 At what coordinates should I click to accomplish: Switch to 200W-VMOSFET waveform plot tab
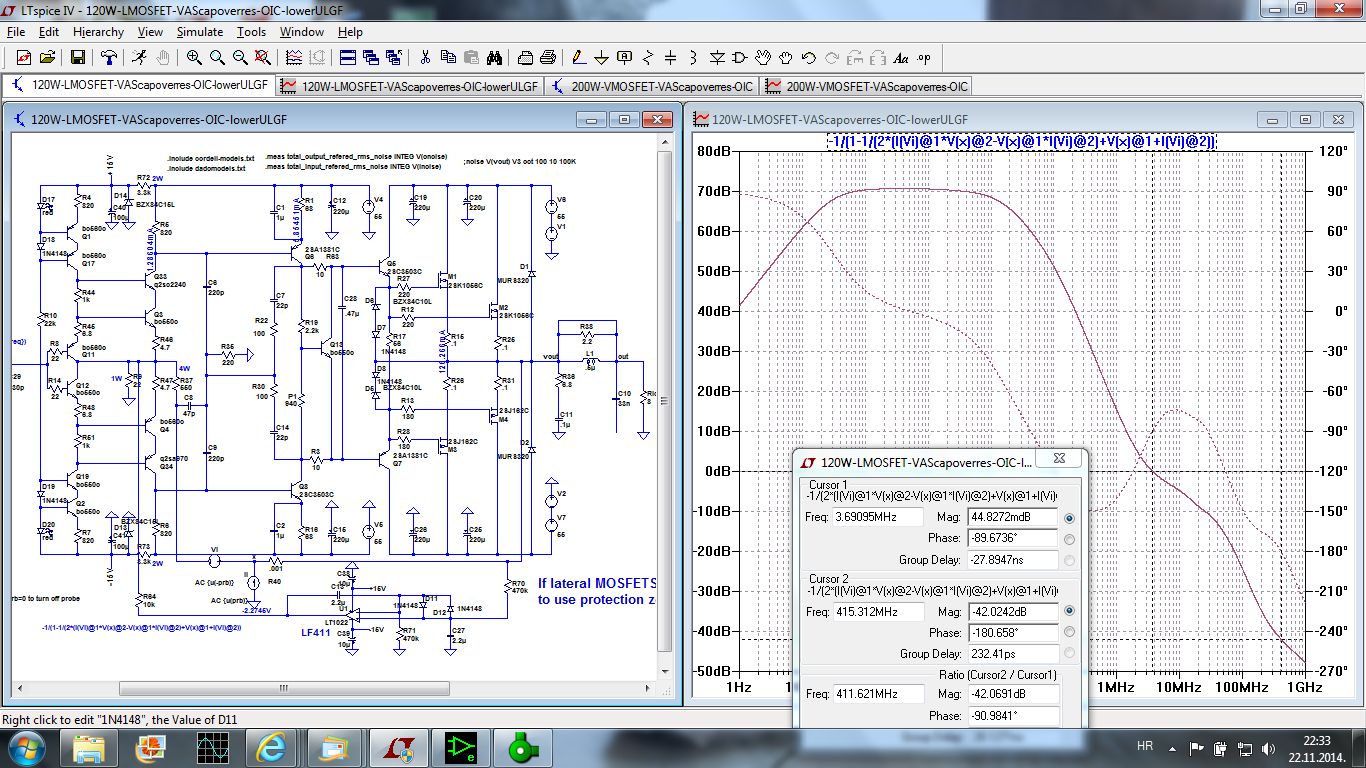866,86
